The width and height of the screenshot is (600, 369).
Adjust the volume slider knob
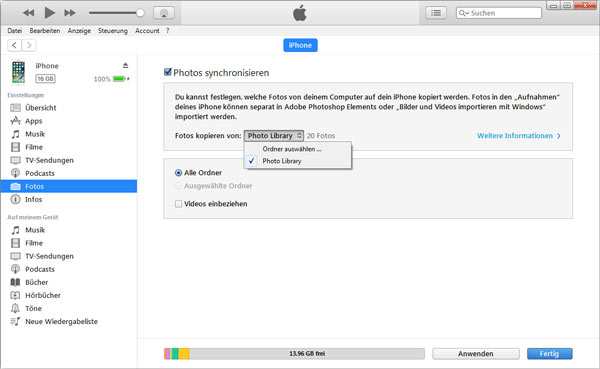140,13
